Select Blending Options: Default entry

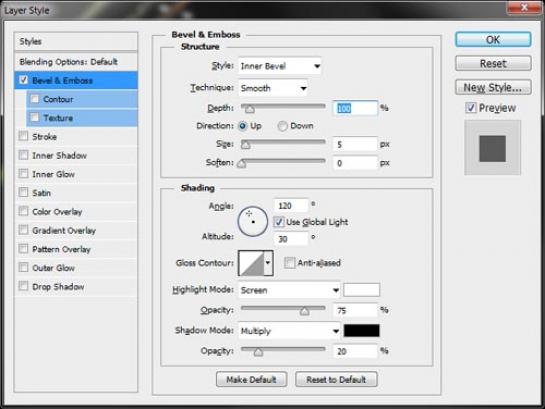click(68, 62)
